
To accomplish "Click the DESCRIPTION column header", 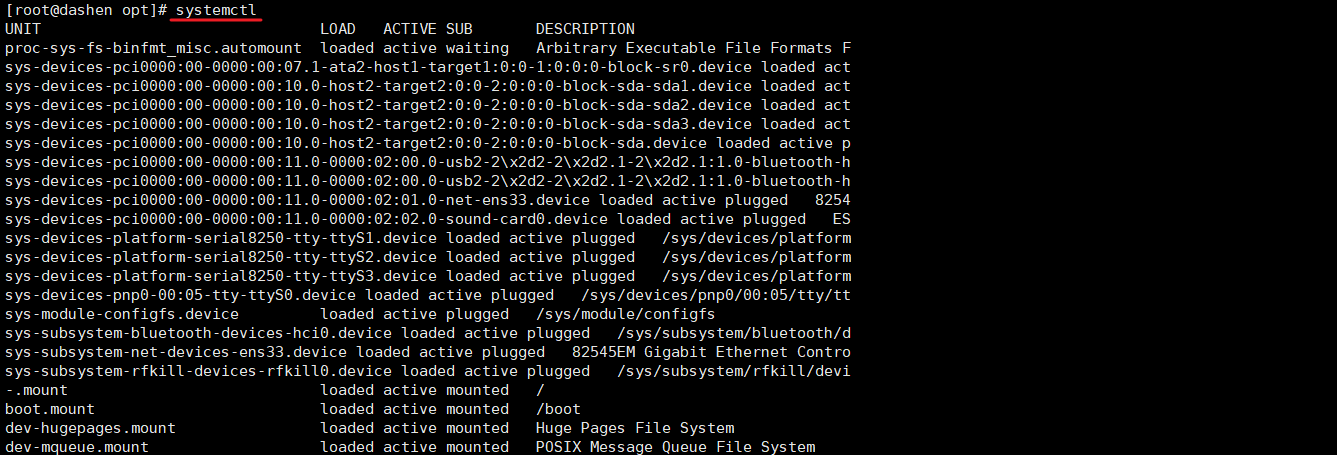I will [585, 29].
